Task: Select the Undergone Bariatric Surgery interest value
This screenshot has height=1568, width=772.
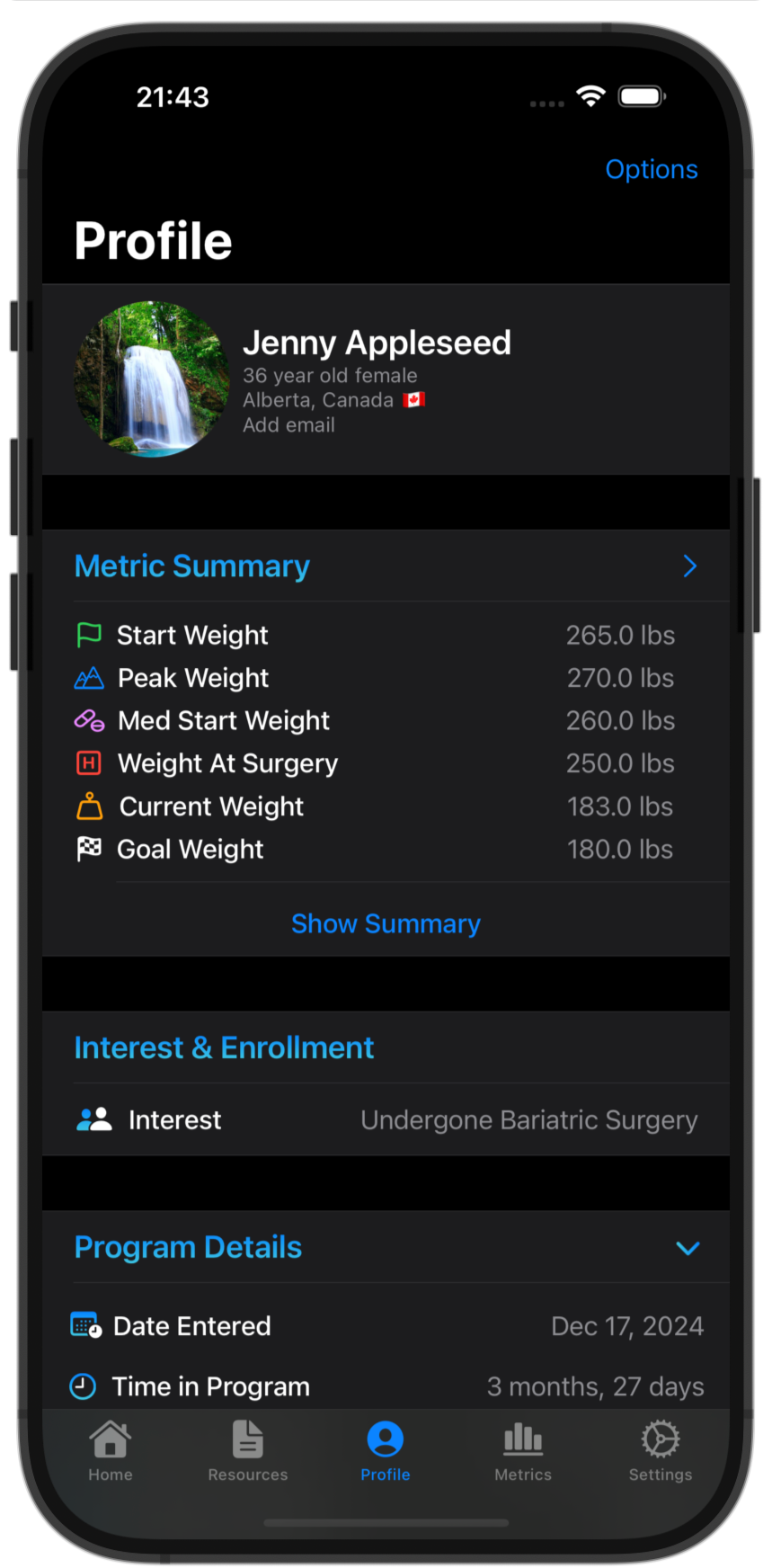Action: tap(528, 1119)
